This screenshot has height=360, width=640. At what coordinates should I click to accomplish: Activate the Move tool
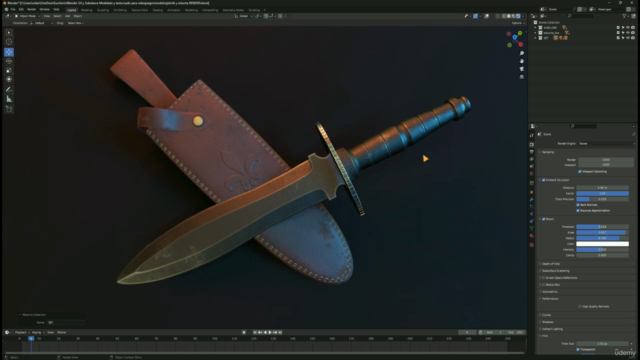[9, 52]
